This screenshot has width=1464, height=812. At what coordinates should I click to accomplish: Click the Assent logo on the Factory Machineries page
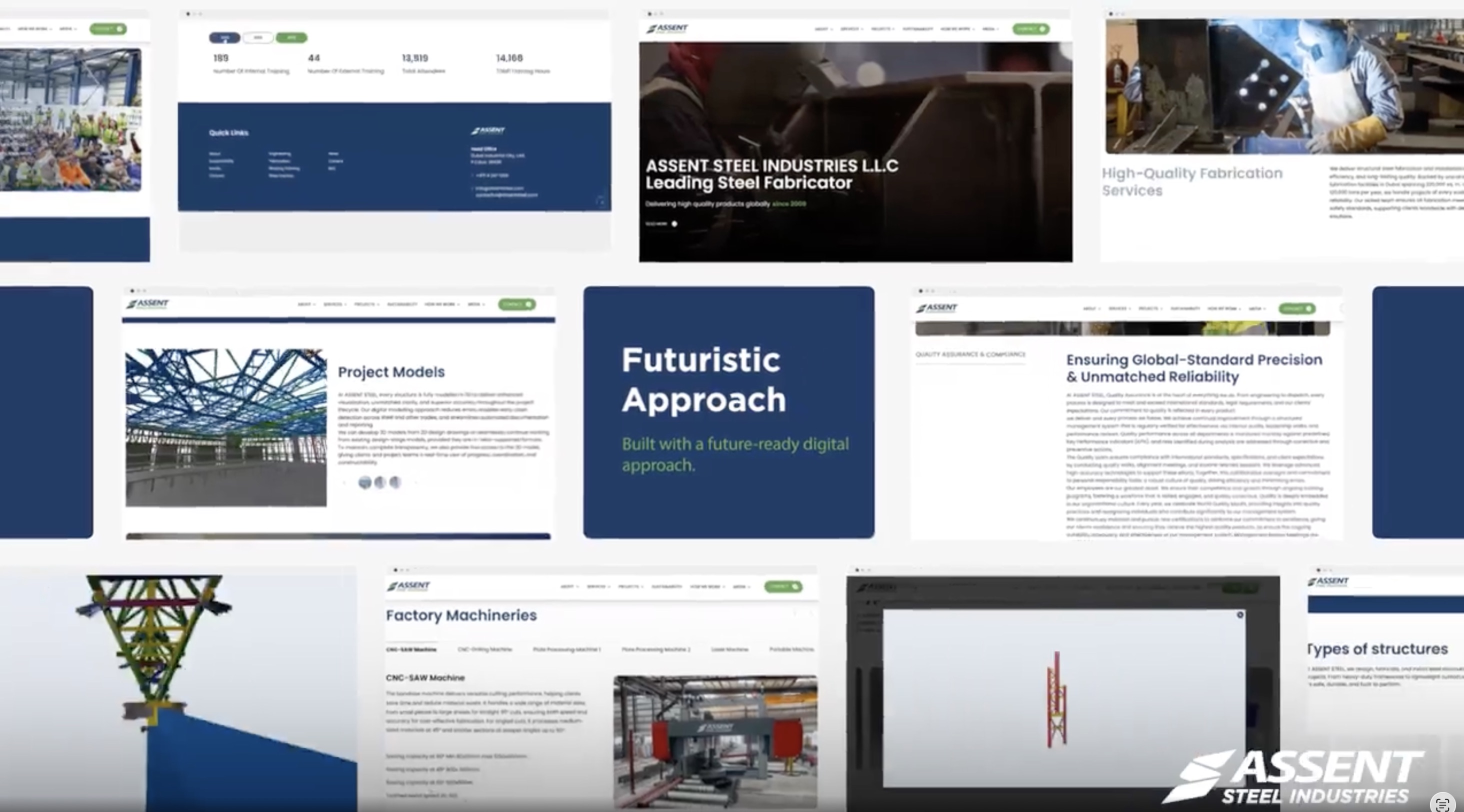(408, 586)
